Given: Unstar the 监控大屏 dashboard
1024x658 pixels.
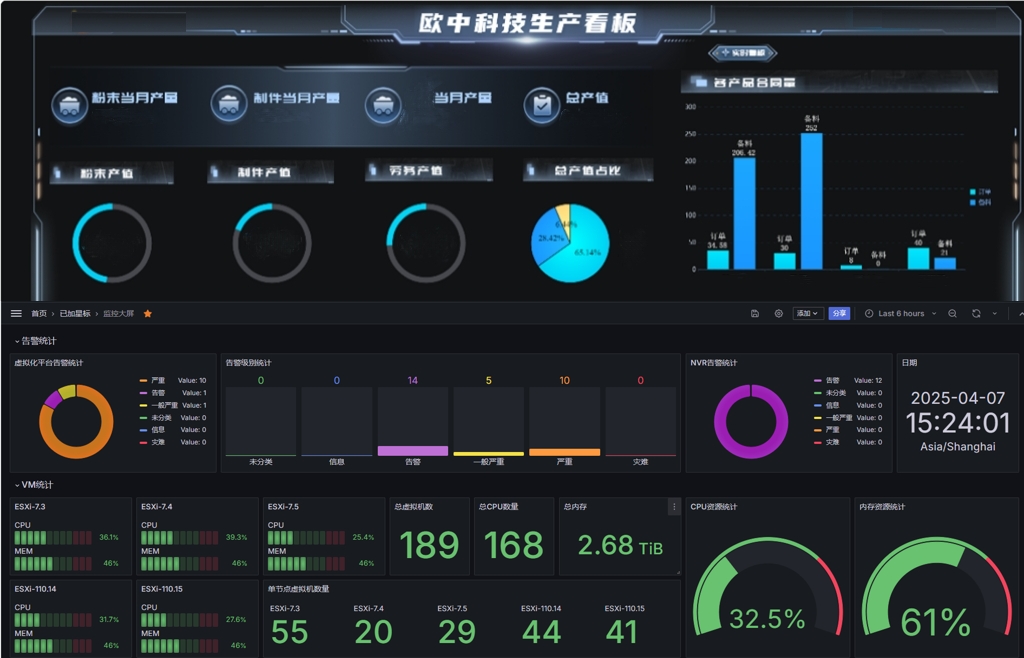Looking at the screenshot, I should [x=146, y=313].
